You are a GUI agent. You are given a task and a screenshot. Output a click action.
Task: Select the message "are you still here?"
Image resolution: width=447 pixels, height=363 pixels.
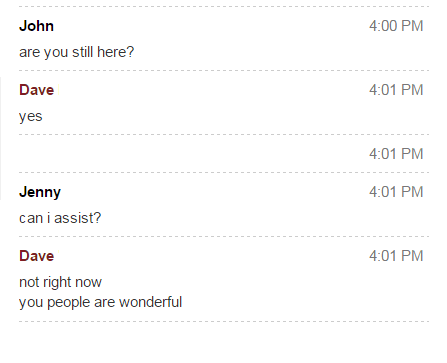(77, 52)
